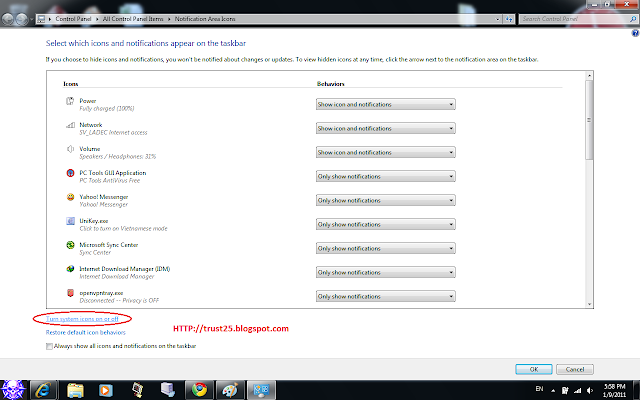Click text 'PC Tools AntiVirus Free'
The width and height of the screenshot is (640, 400).
coord(109,180)
